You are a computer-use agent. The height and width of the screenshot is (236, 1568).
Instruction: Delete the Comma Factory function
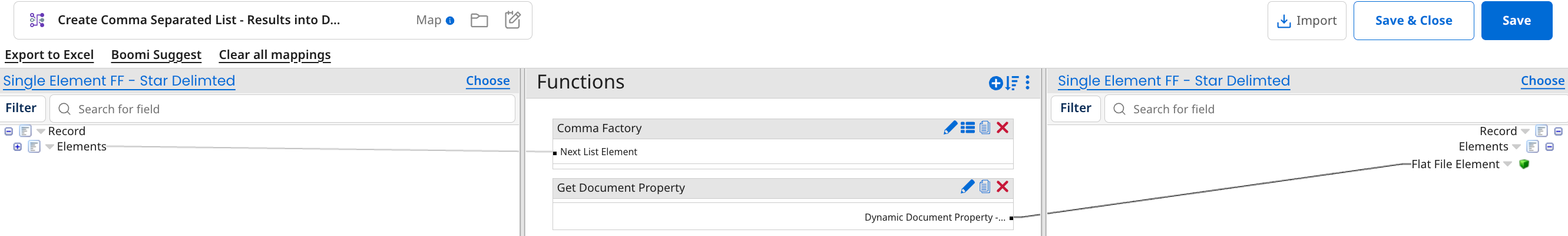click(1003, 127)
